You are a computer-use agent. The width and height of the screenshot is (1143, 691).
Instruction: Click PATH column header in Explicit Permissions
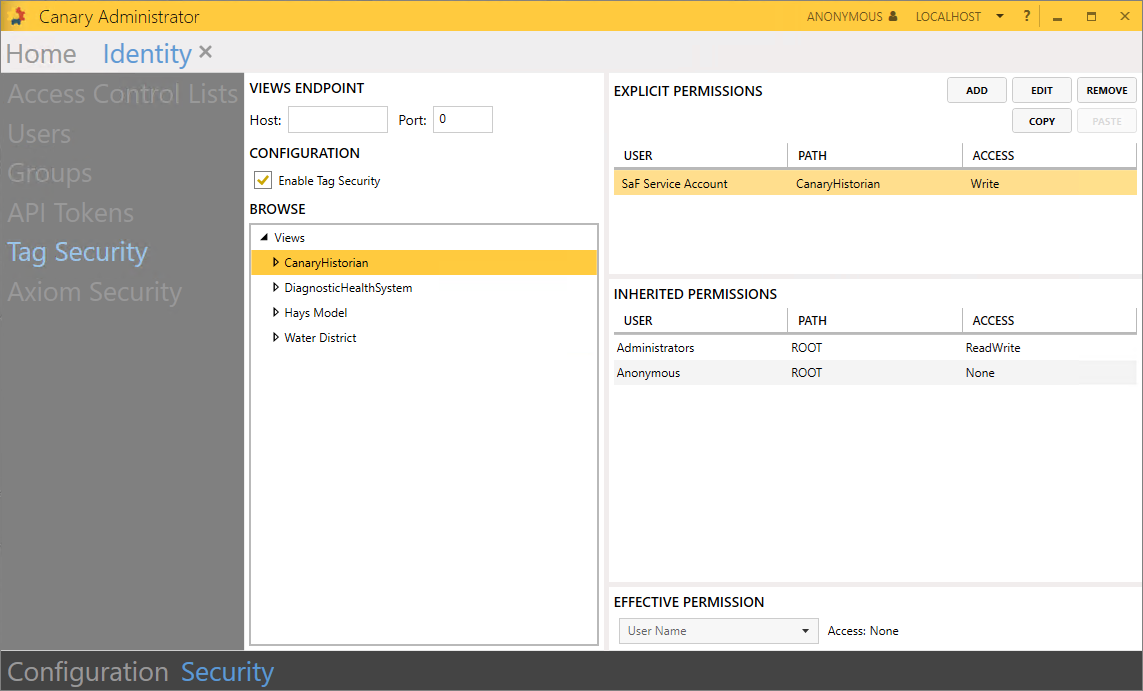[875, 155]
